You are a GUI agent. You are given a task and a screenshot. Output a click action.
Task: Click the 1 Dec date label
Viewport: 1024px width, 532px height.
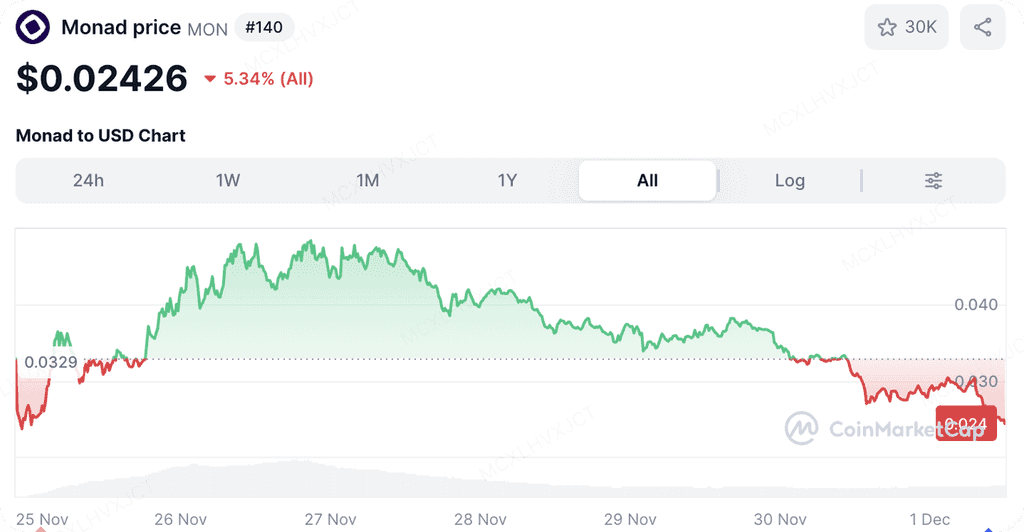[930, 520]
